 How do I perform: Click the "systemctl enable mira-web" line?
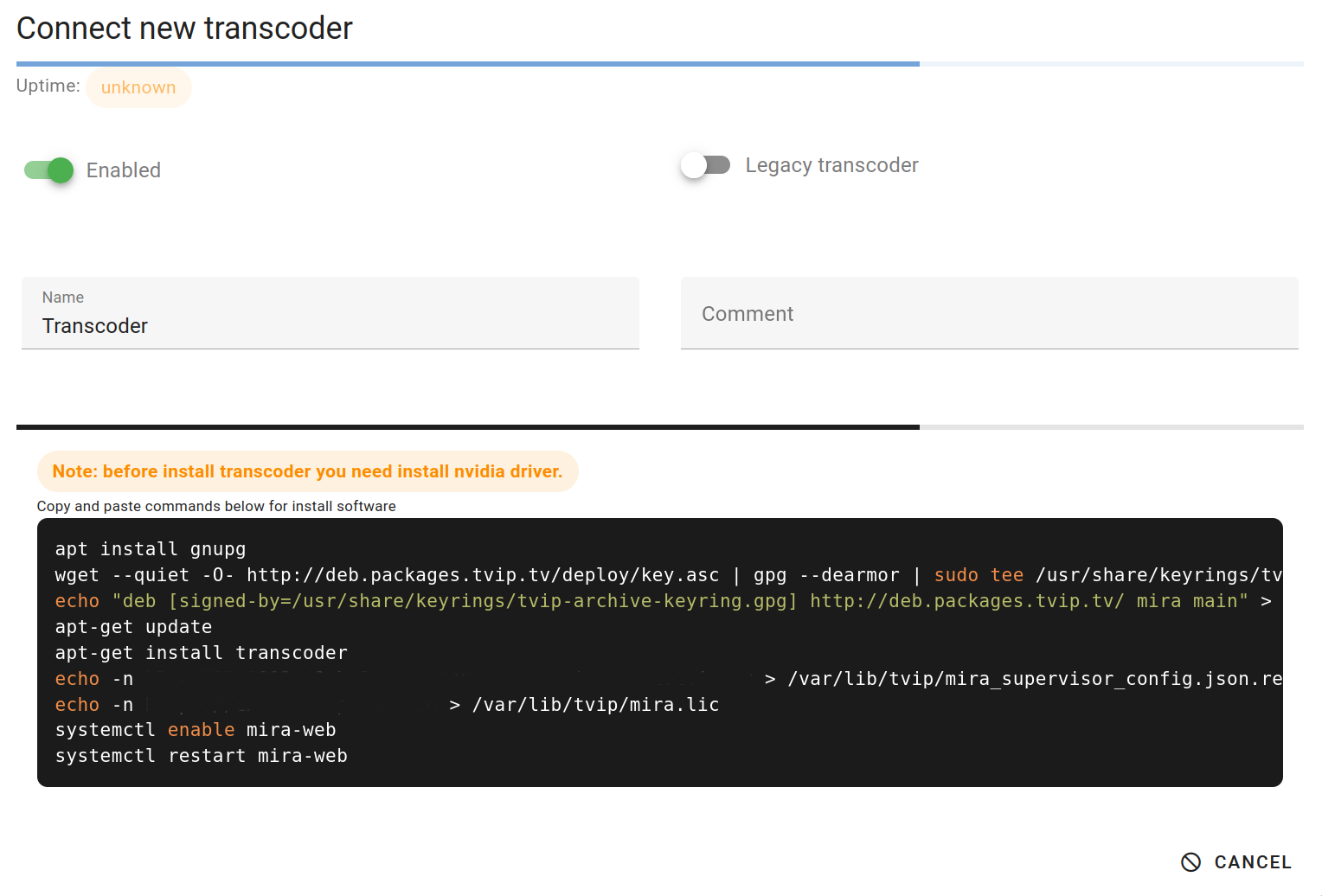click(196, 730)
